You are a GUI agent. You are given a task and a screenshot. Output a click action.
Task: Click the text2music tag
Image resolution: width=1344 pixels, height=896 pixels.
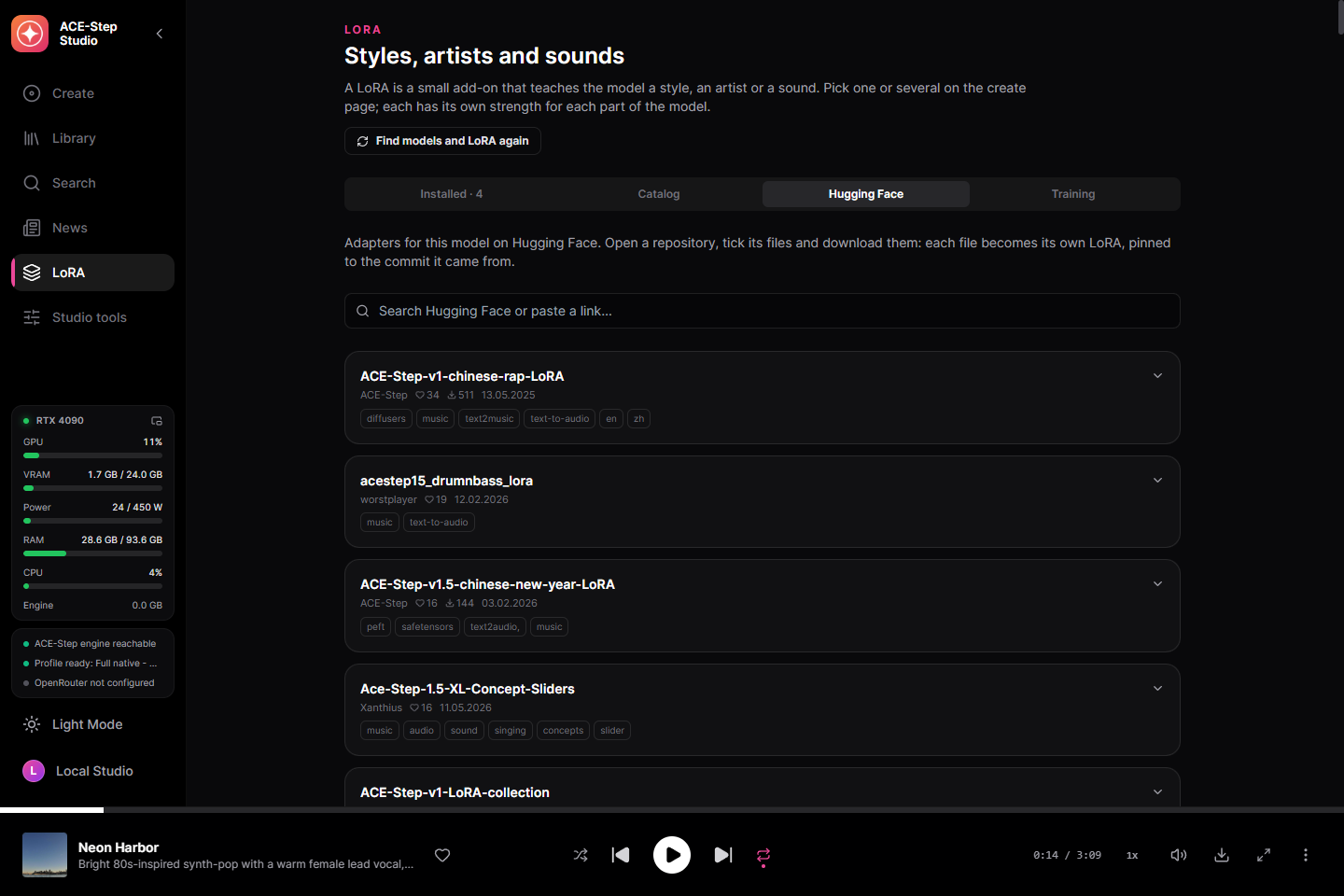tap(489, 418)
